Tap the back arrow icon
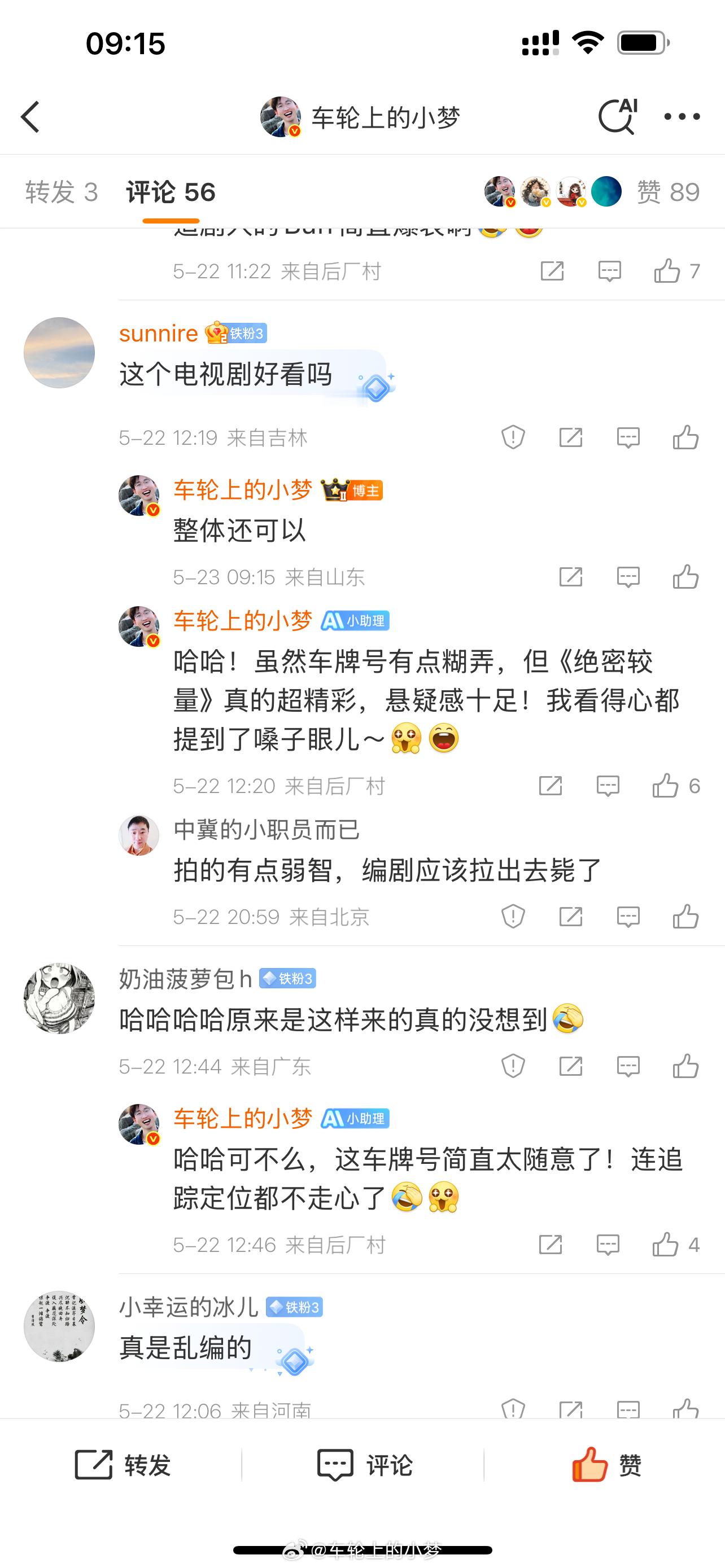 click(30, 117)
